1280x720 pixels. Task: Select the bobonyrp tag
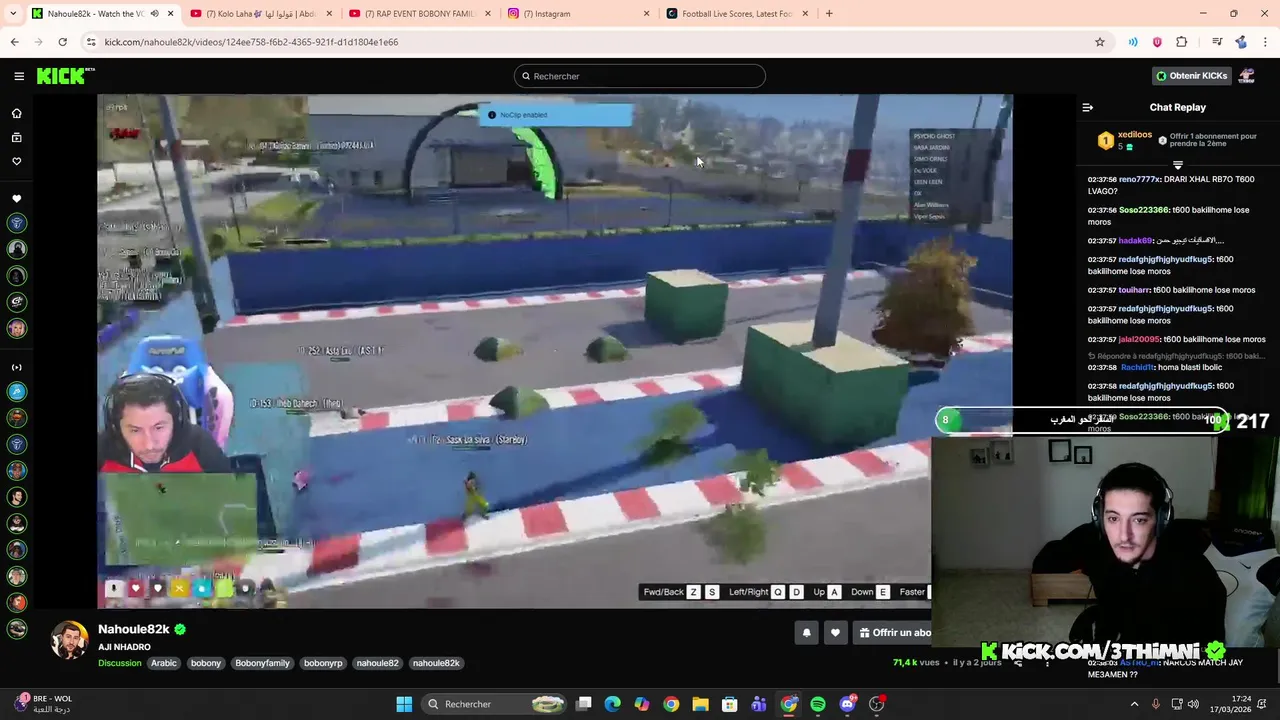pos(323,663)
